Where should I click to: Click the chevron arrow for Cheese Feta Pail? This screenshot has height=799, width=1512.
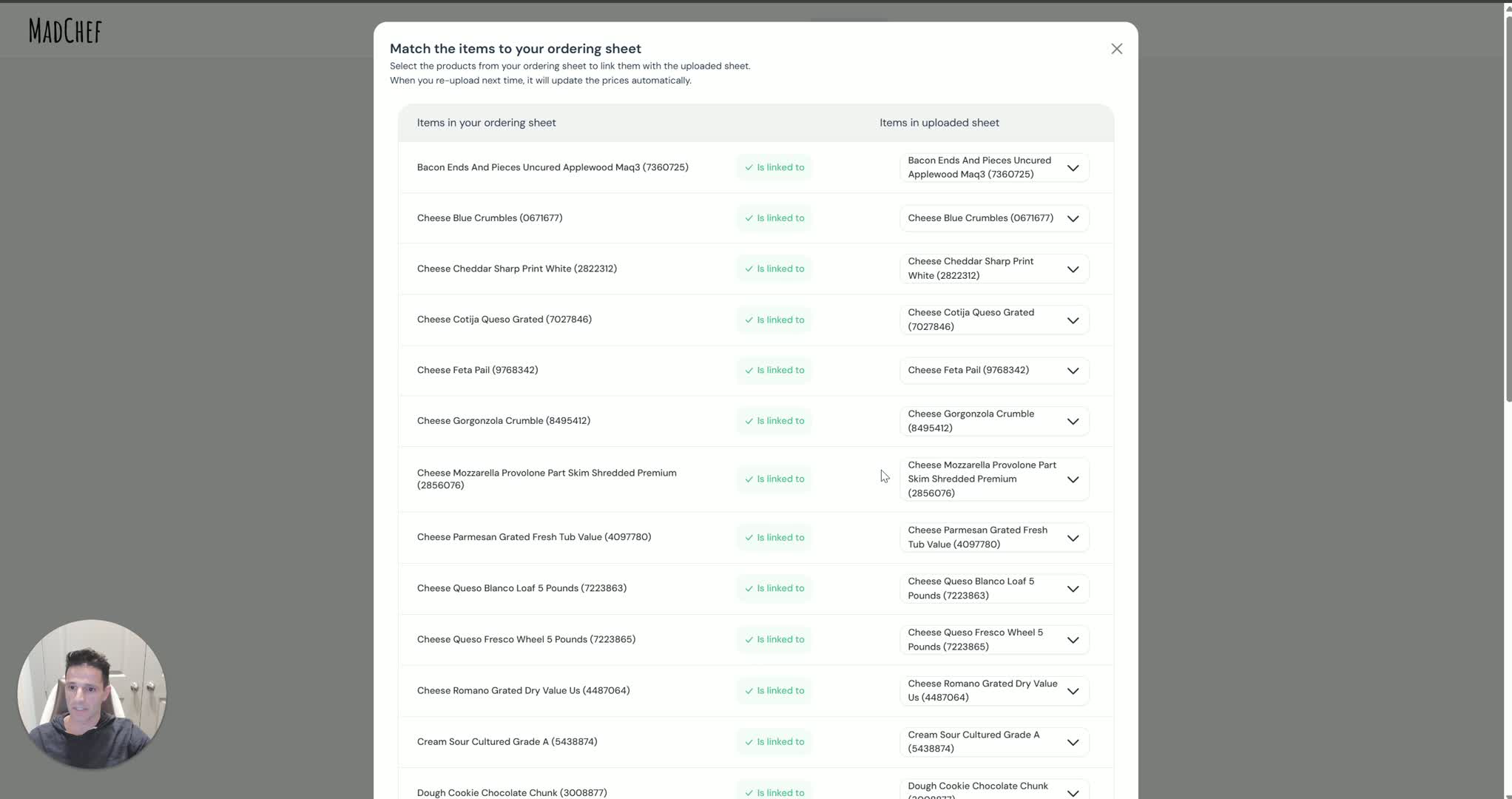click(x=1073, y=371)
